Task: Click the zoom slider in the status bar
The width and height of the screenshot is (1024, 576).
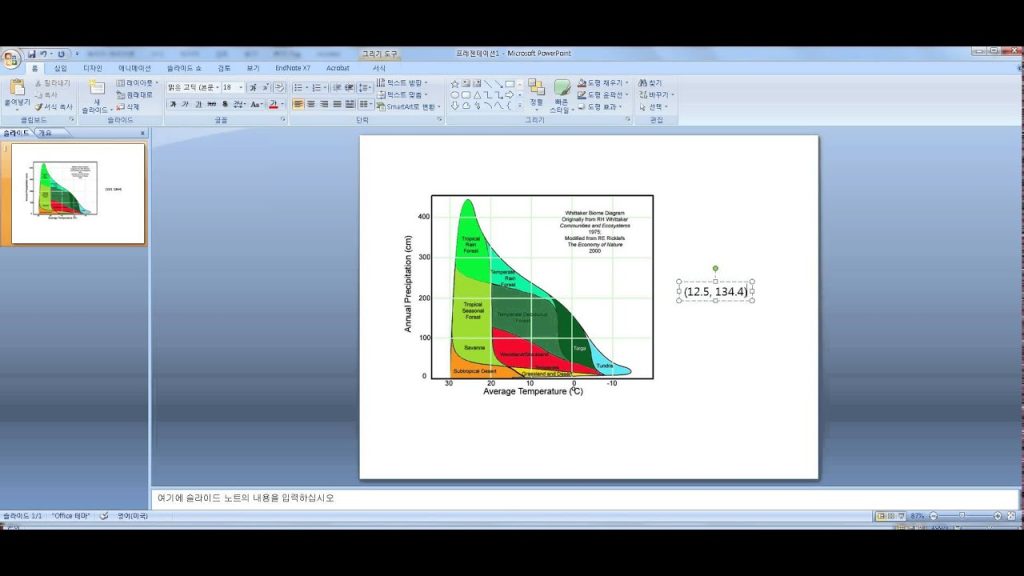Action: click(x=960, y=516)
